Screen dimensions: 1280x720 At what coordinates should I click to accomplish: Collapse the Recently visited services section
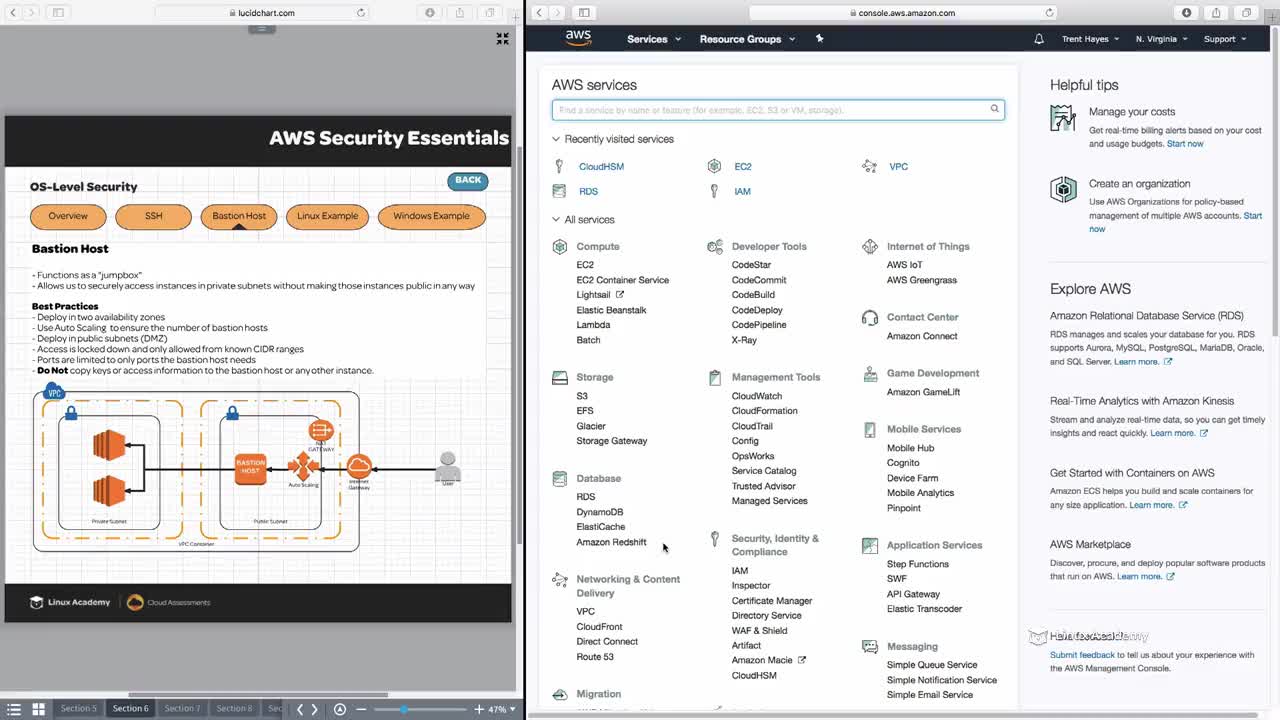613,139
